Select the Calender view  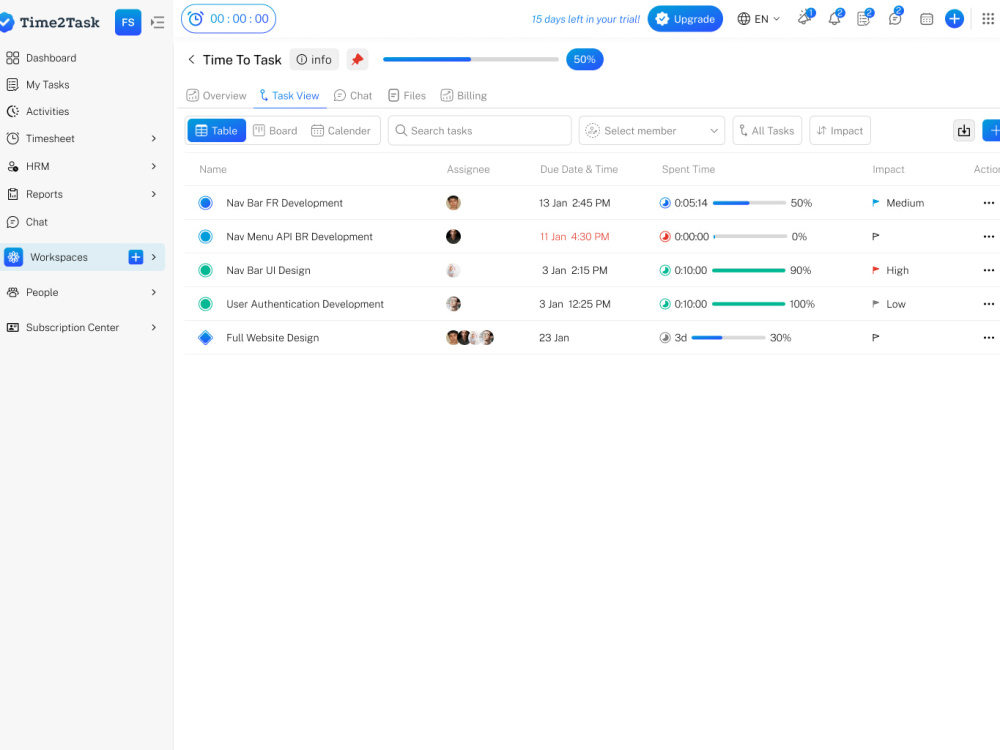(341, 131)
